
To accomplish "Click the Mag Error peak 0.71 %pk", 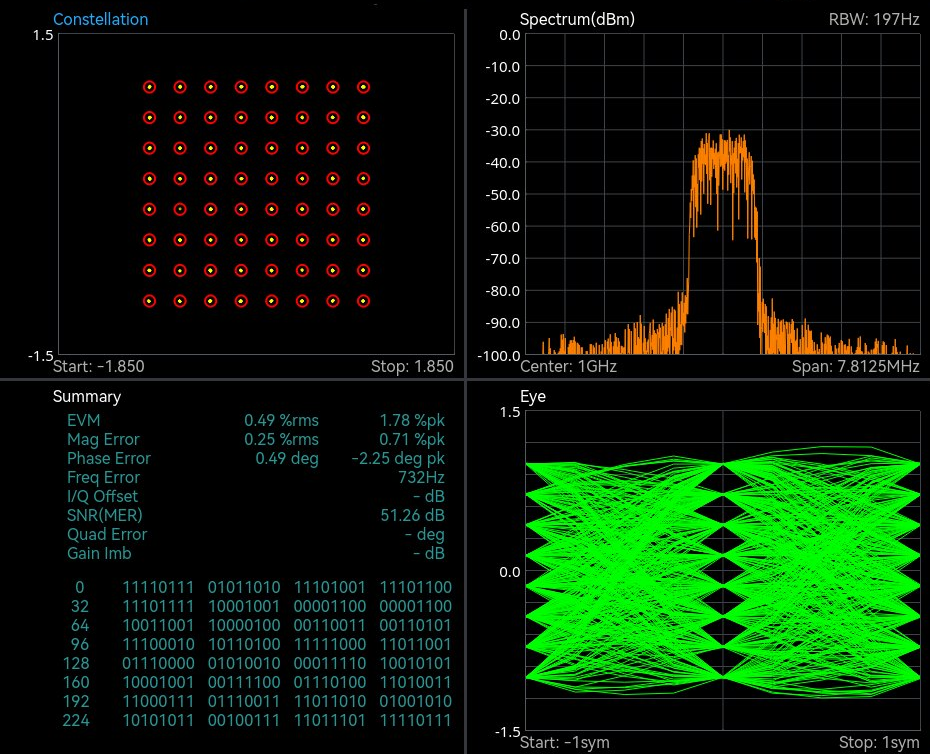I will tap(412, 439).
